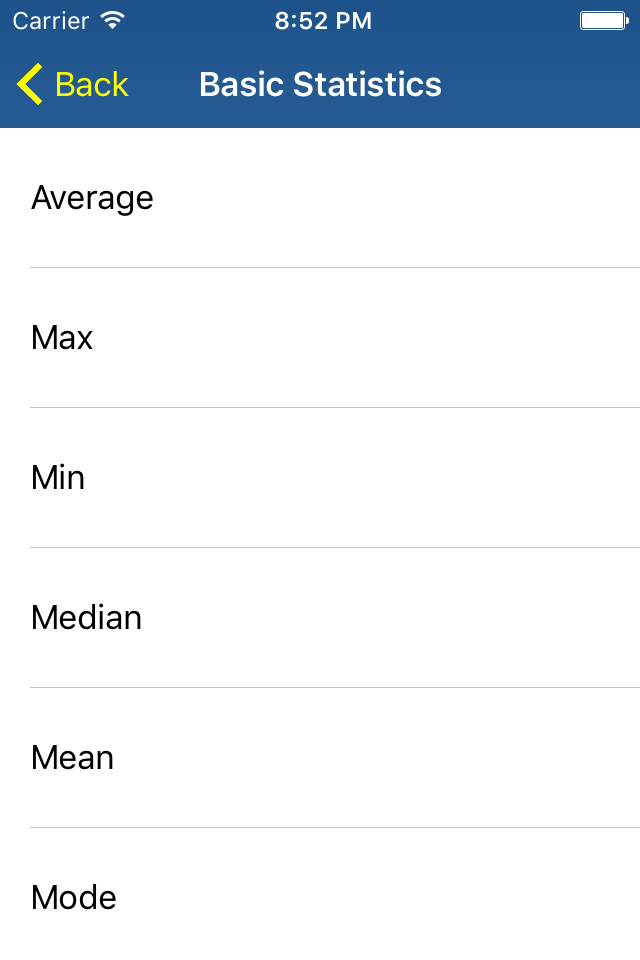Image resolution: width=640 pixels, height=960 pixels.
Task: Click divider line between Min and Median
Action: 335,547
